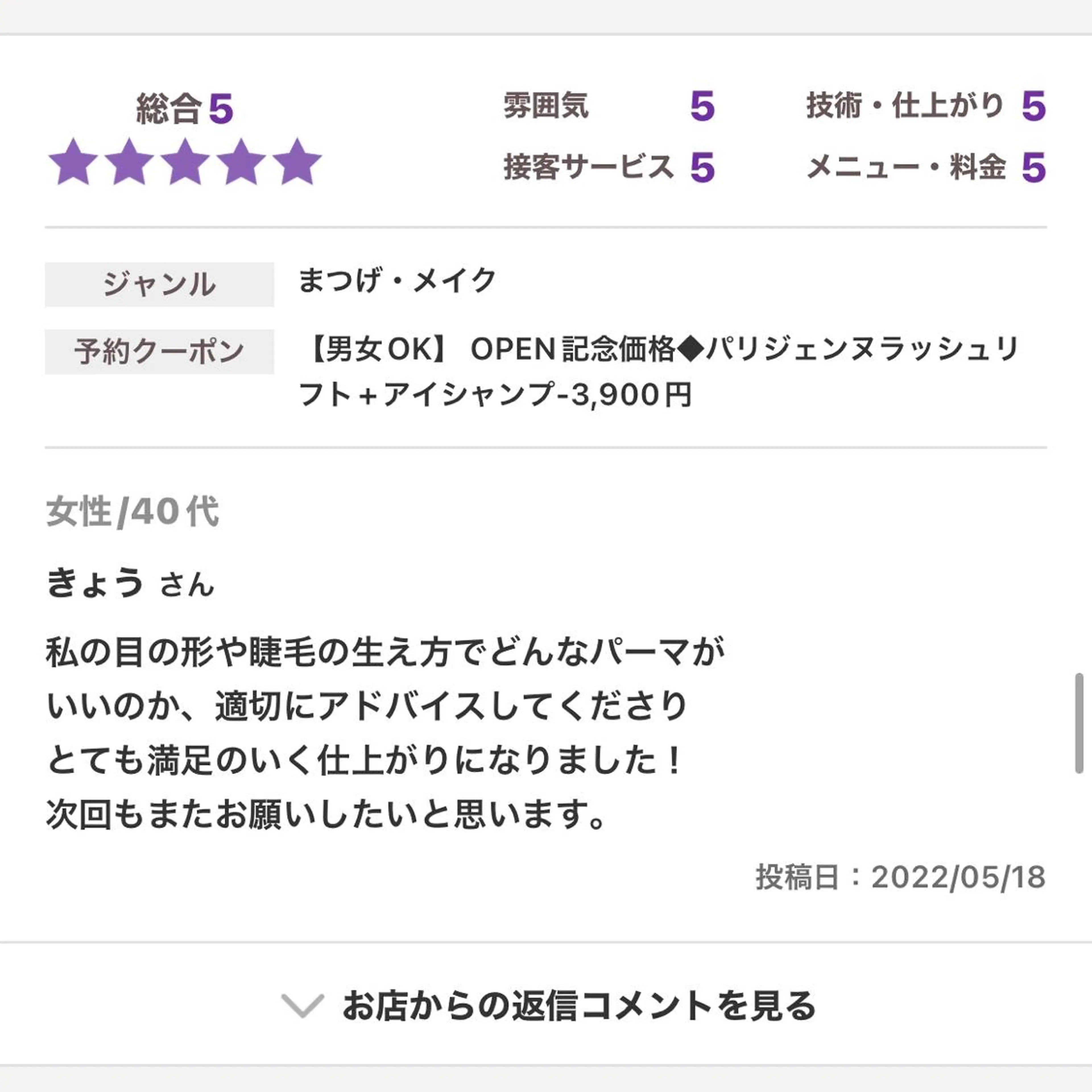Click the 予約クーポン label tag
This screenshot has width=1092, height=1092.
159,351
